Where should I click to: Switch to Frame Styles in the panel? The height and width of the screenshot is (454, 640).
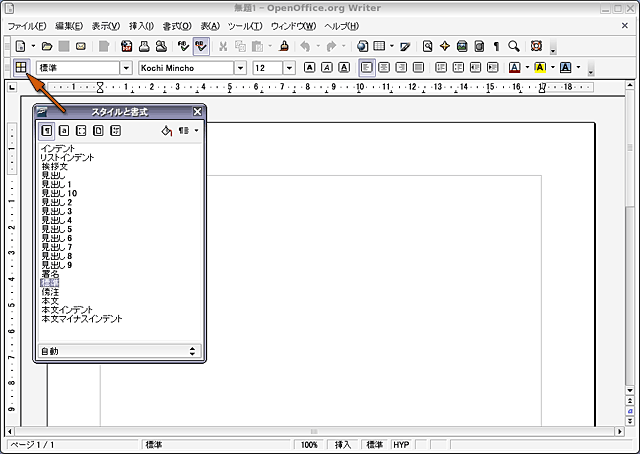point(81,130)
